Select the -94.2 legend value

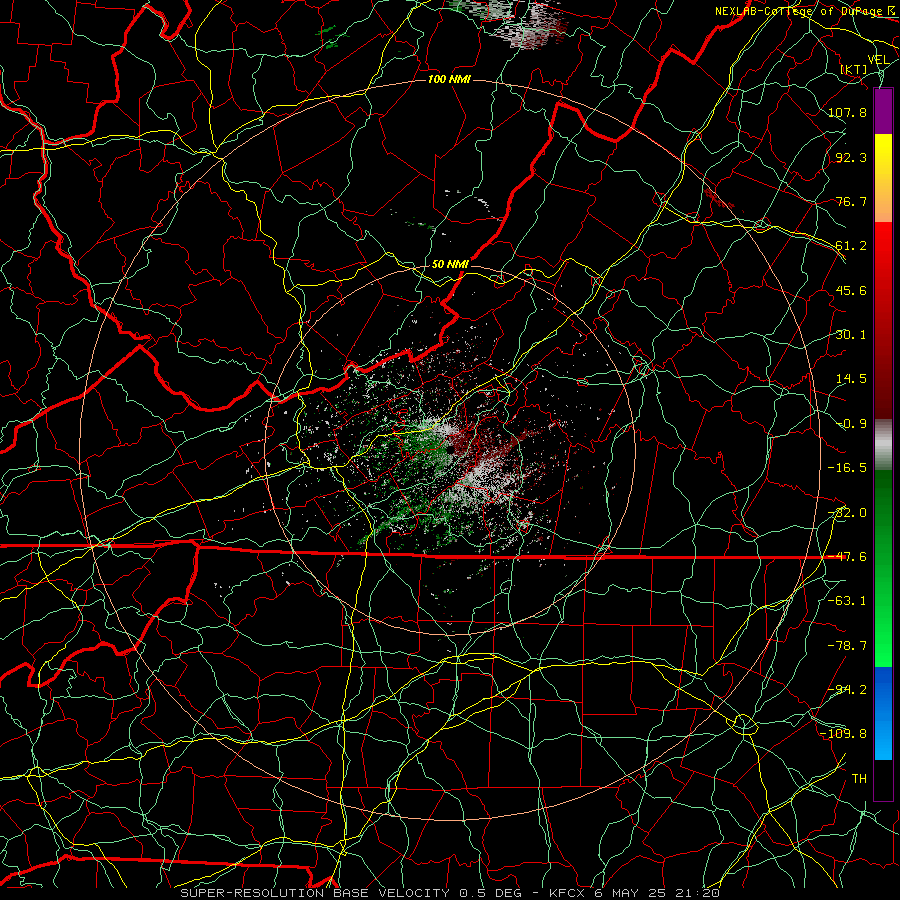[x=847, y=689]
